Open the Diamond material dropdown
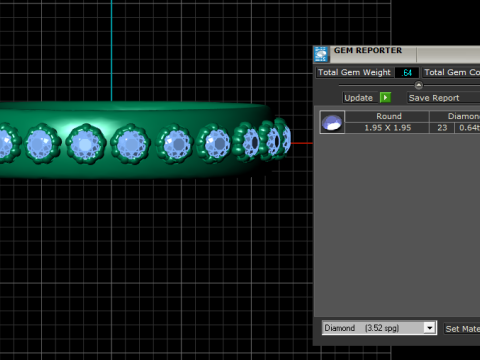 click(x=430, y=328)
